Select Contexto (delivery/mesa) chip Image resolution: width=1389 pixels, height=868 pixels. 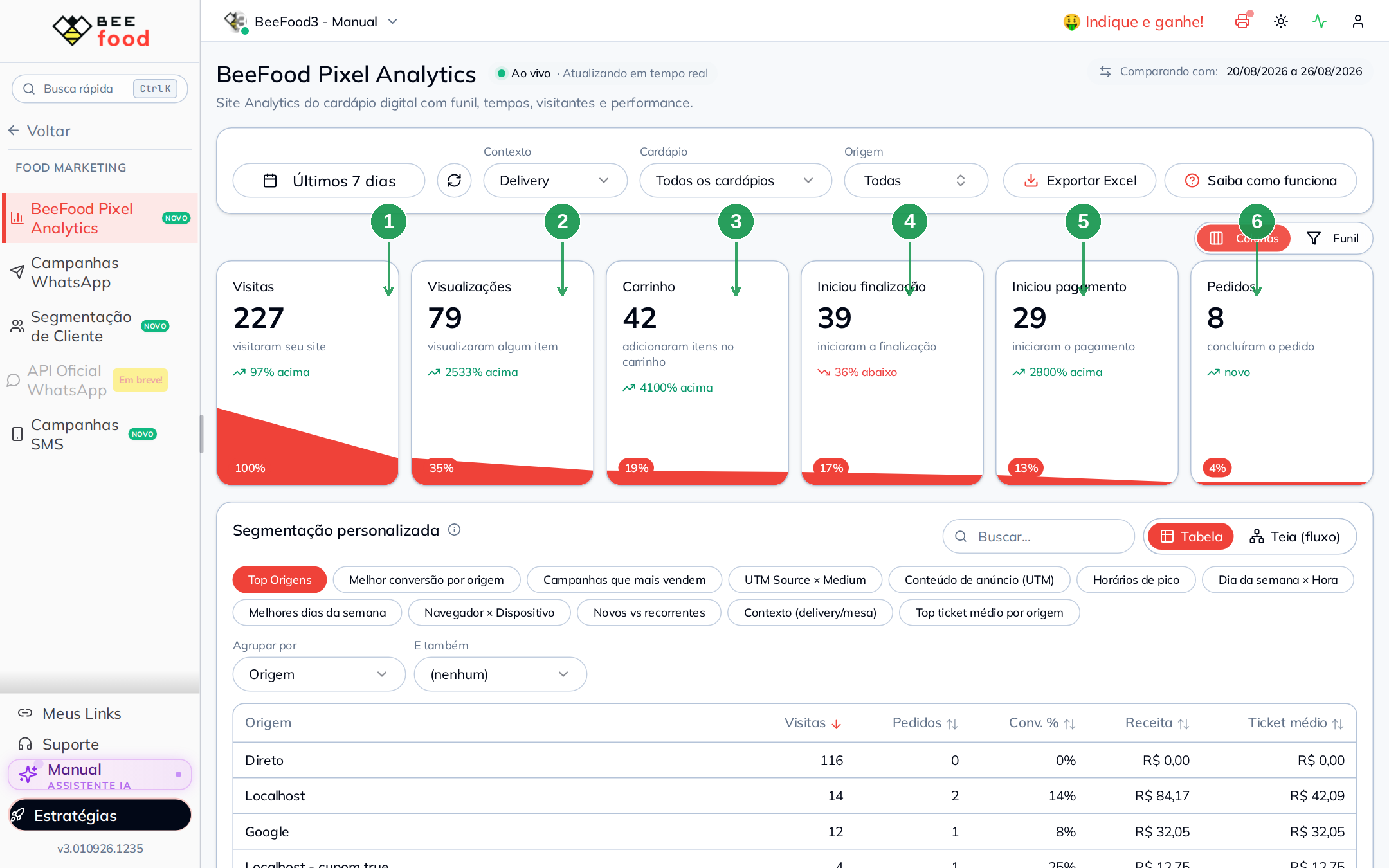[810, 613]
